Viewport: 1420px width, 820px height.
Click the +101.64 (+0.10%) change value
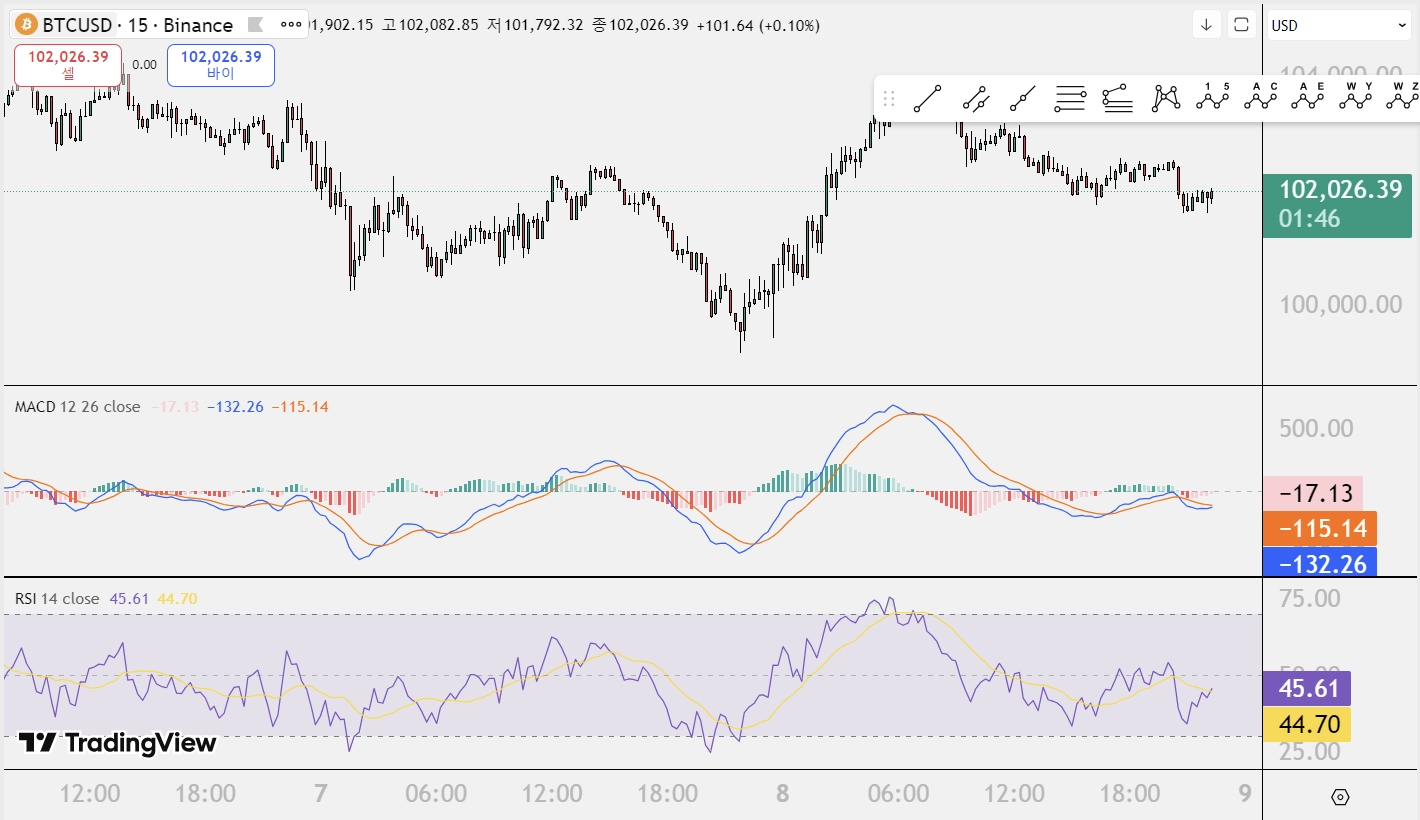point(758,25)
